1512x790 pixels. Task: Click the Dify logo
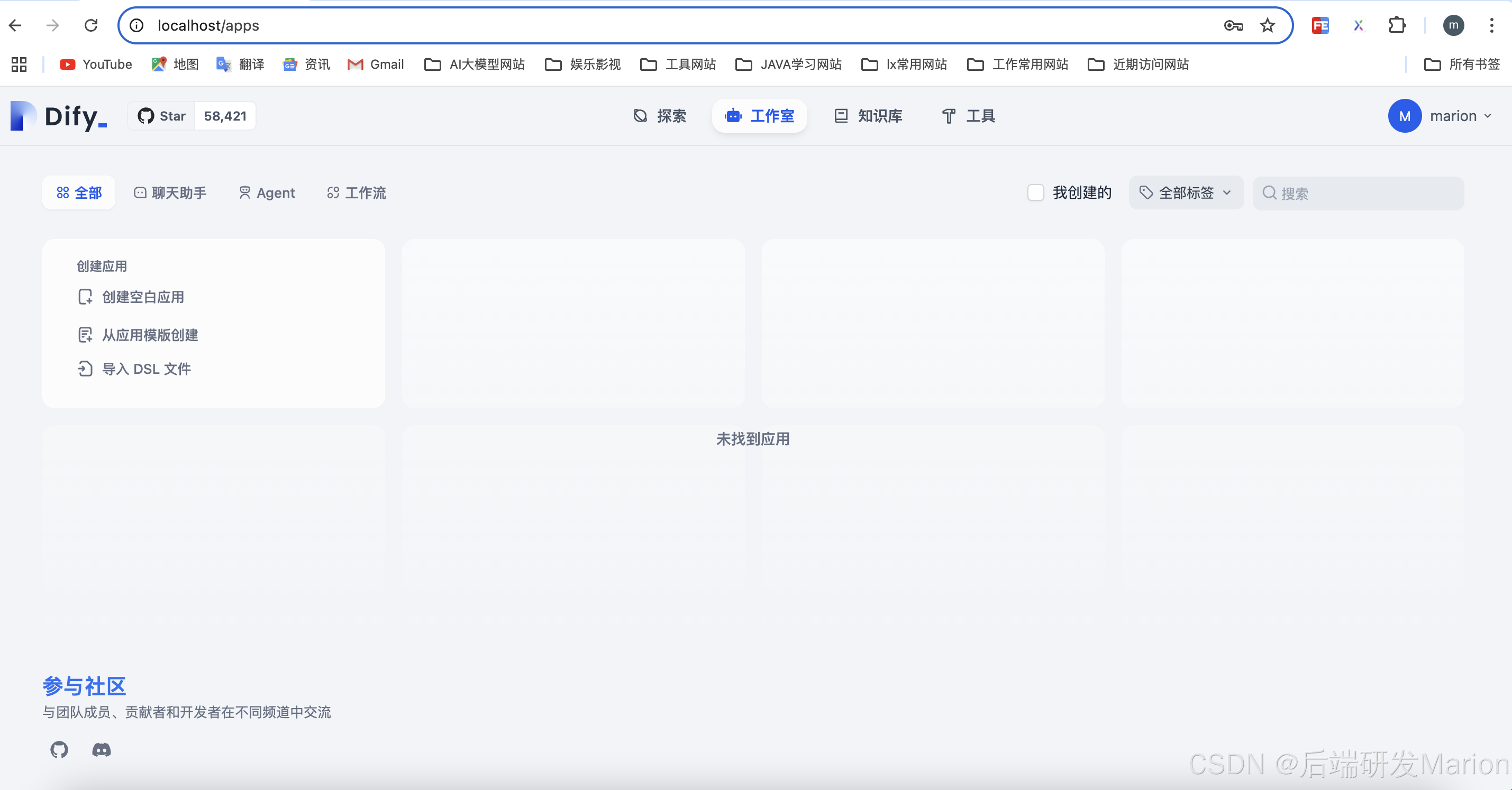pyautogui.click(x=59, y=116)
